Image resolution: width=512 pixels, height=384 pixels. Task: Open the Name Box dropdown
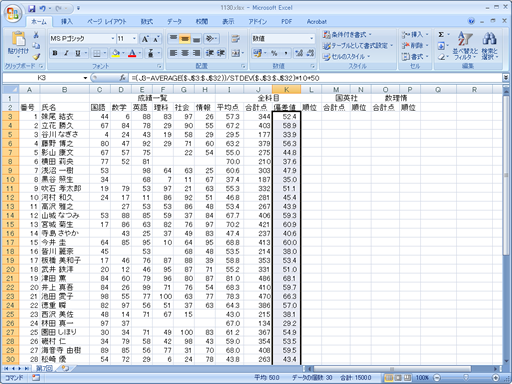click(x=85, y=78)
